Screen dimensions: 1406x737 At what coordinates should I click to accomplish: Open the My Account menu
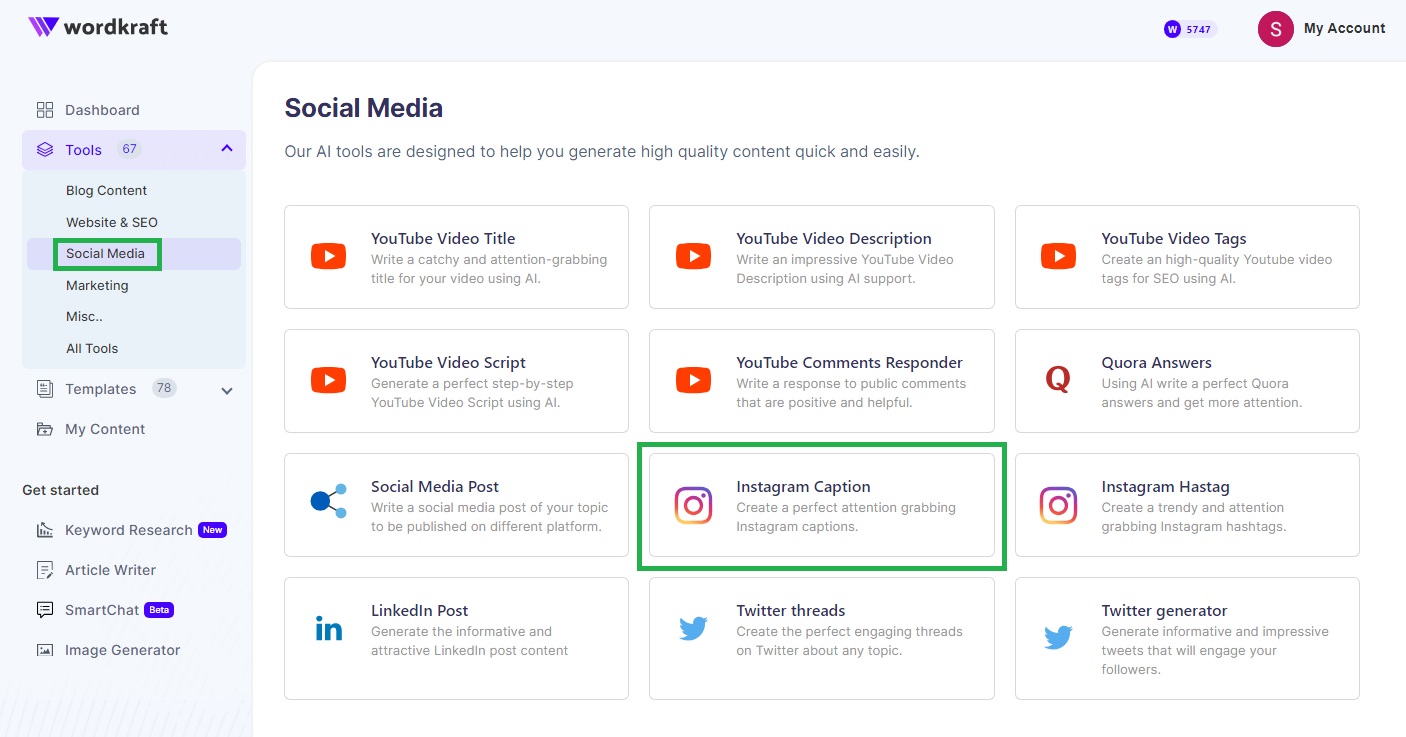click(1322, 28)
